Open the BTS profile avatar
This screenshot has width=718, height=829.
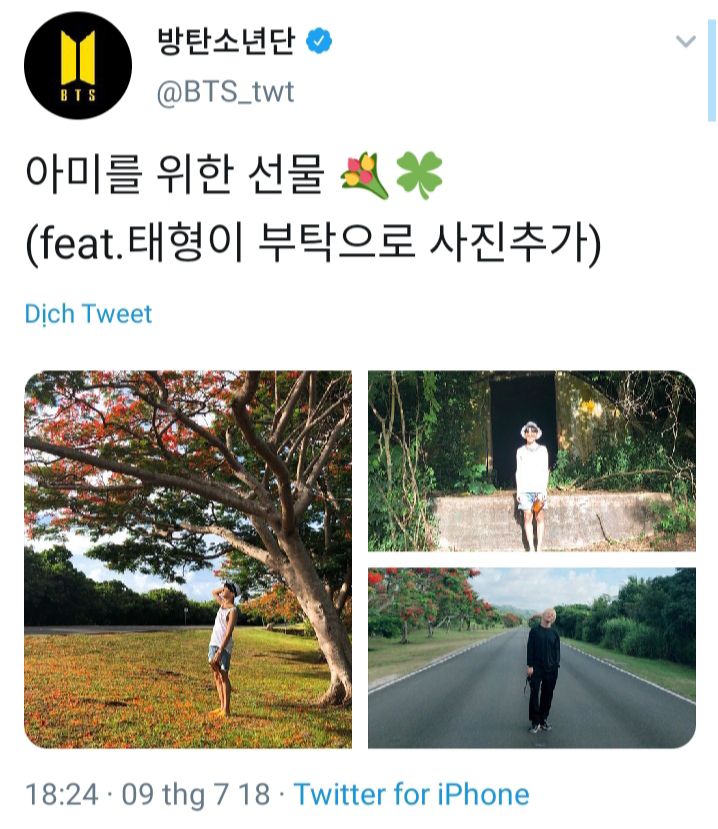pos(78,65)
